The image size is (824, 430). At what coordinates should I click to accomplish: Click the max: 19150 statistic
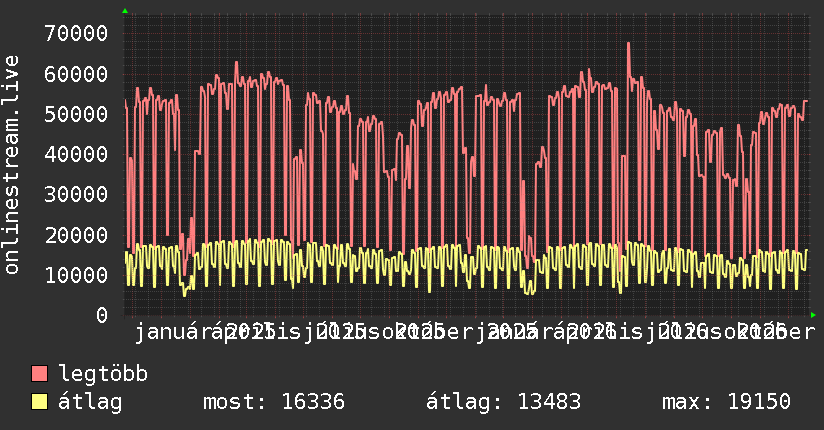coord(726,402)
